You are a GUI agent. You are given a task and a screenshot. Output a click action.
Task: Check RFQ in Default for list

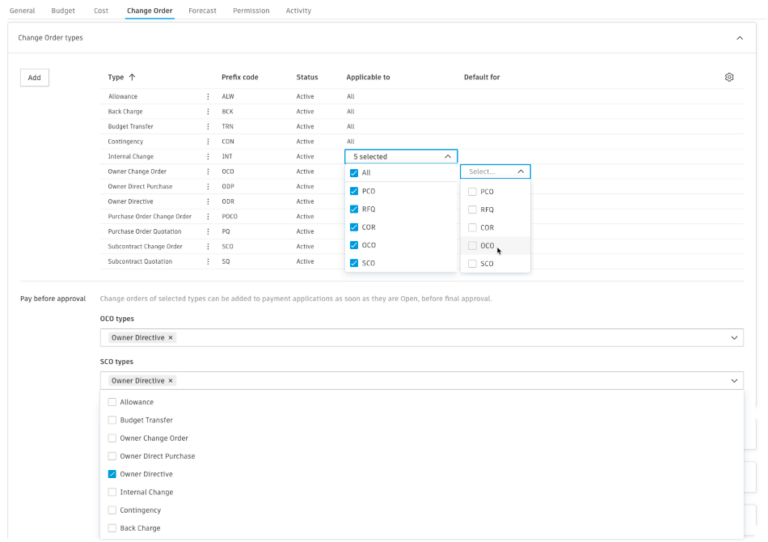point(472,210)
